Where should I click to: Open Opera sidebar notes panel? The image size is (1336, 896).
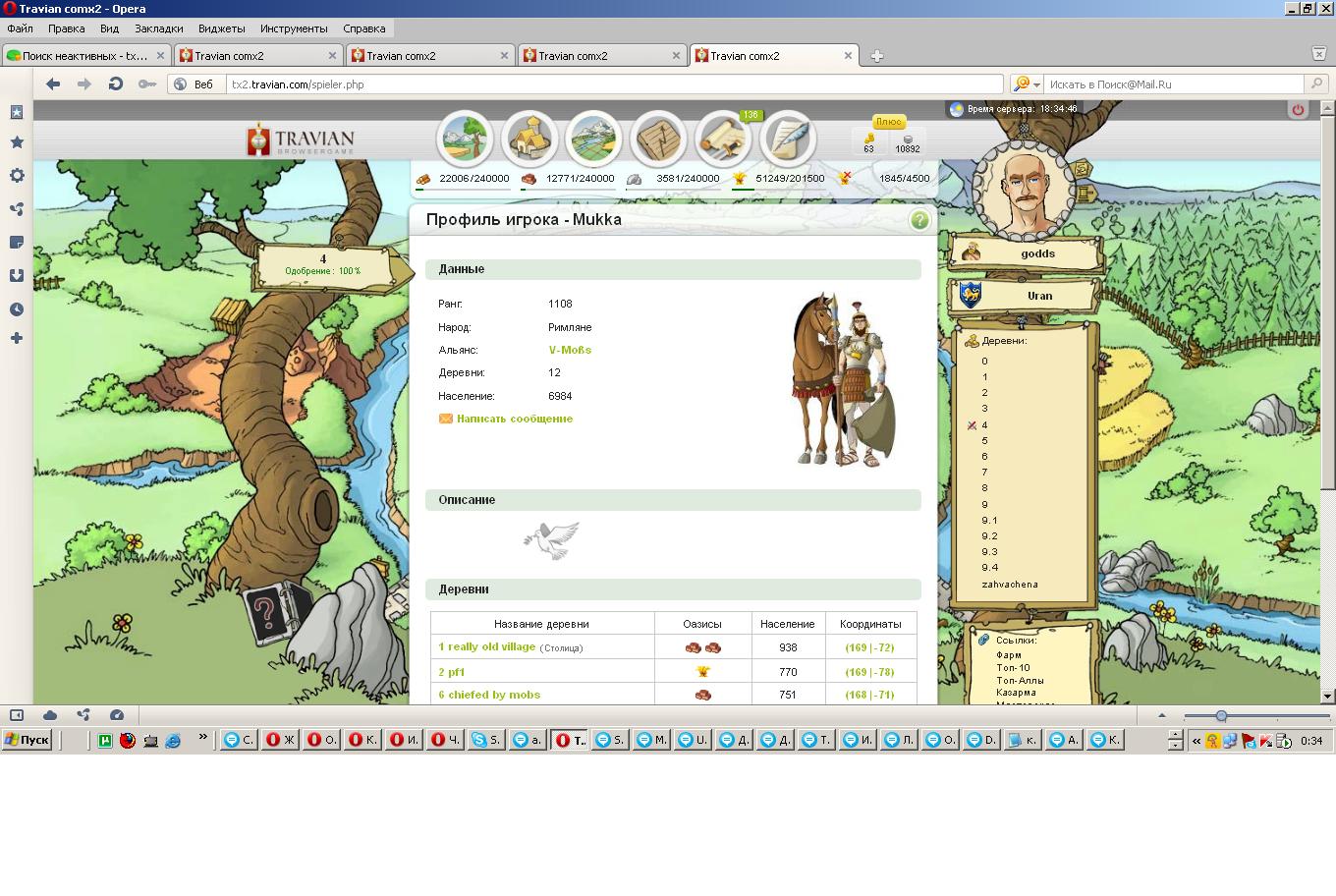tap(17, 243)
